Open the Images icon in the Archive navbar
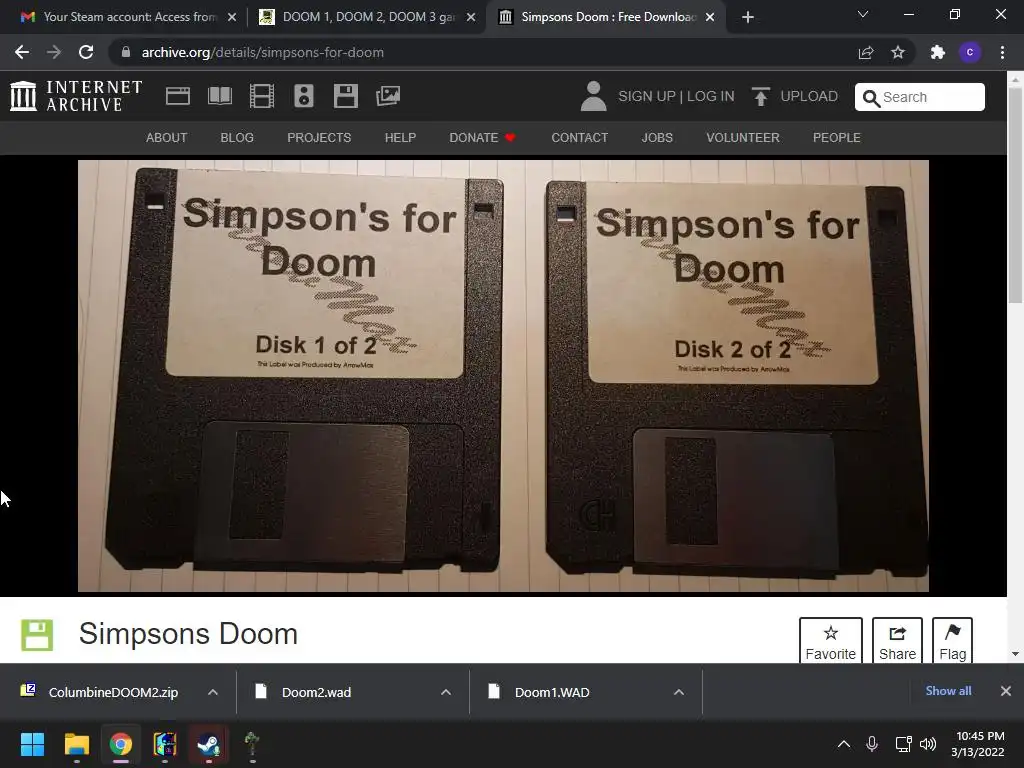1024x768 pixels. pyautogui.click(x=388, y=96)
